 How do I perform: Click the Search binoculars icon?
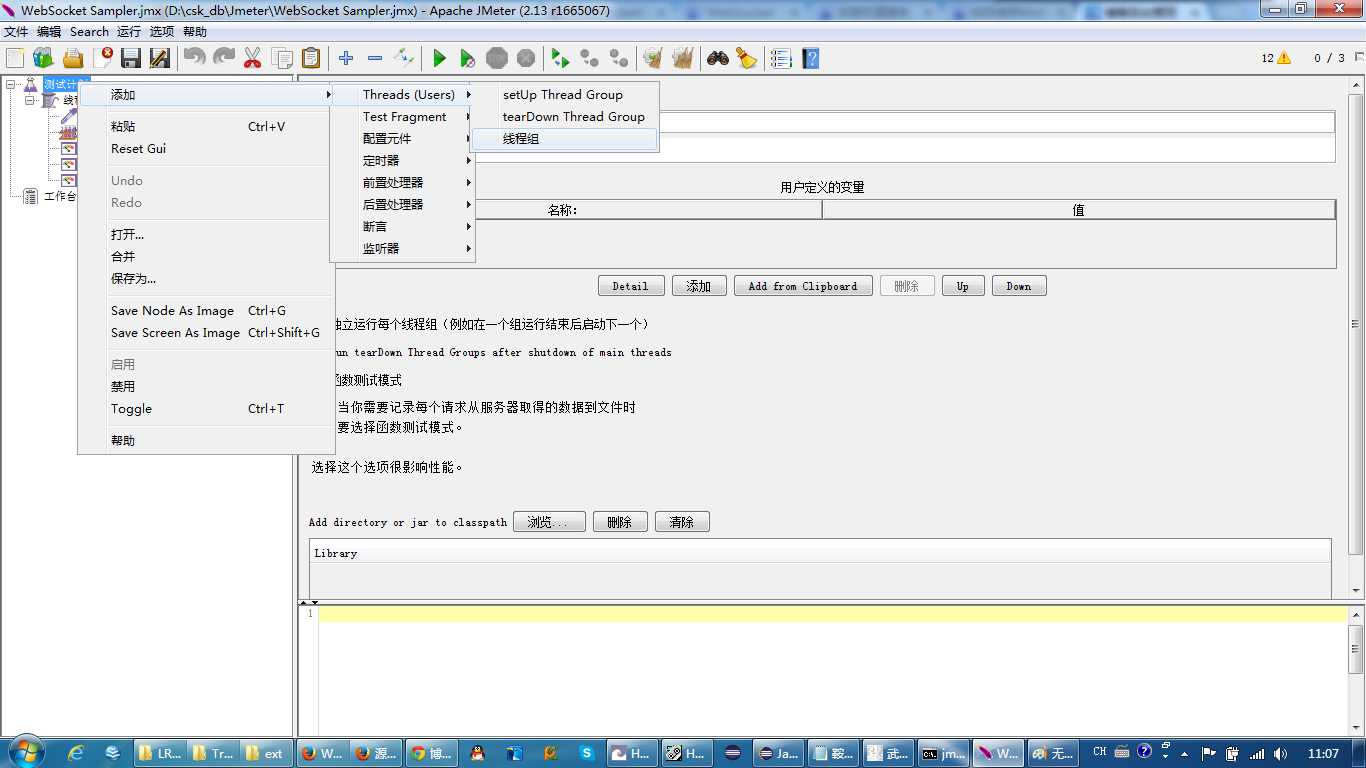[x=718, y=58]
